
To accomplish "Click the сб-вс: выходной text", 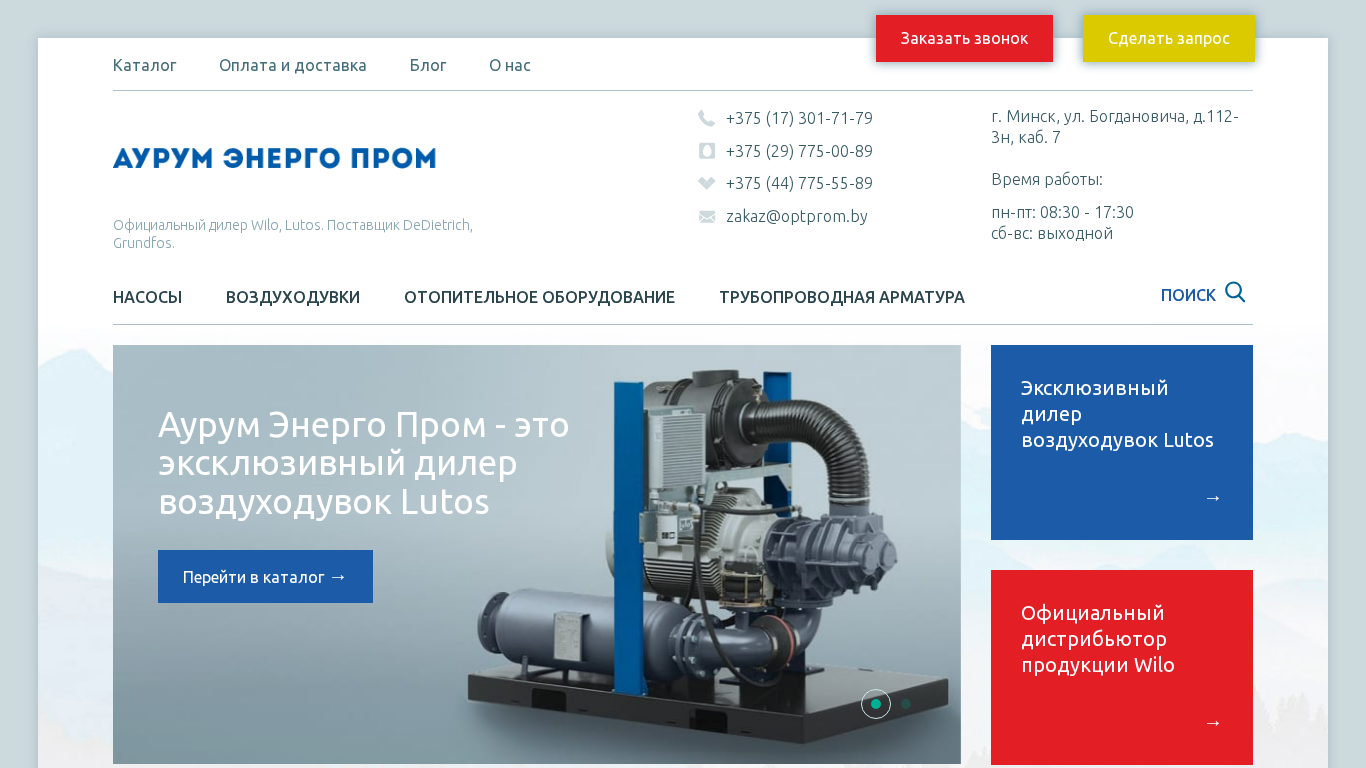I will [1052, 233].
